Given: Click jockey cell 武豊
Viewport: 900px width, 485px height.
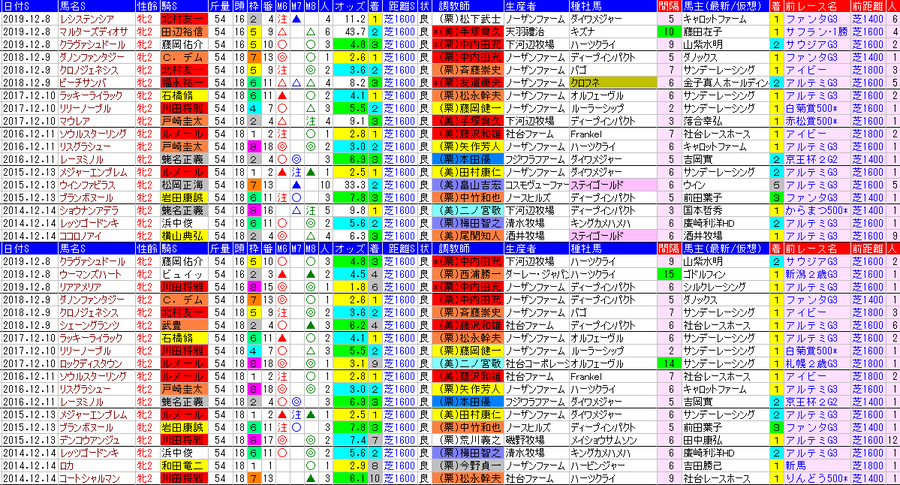Looking at the screenshot, I should [183, 325].
